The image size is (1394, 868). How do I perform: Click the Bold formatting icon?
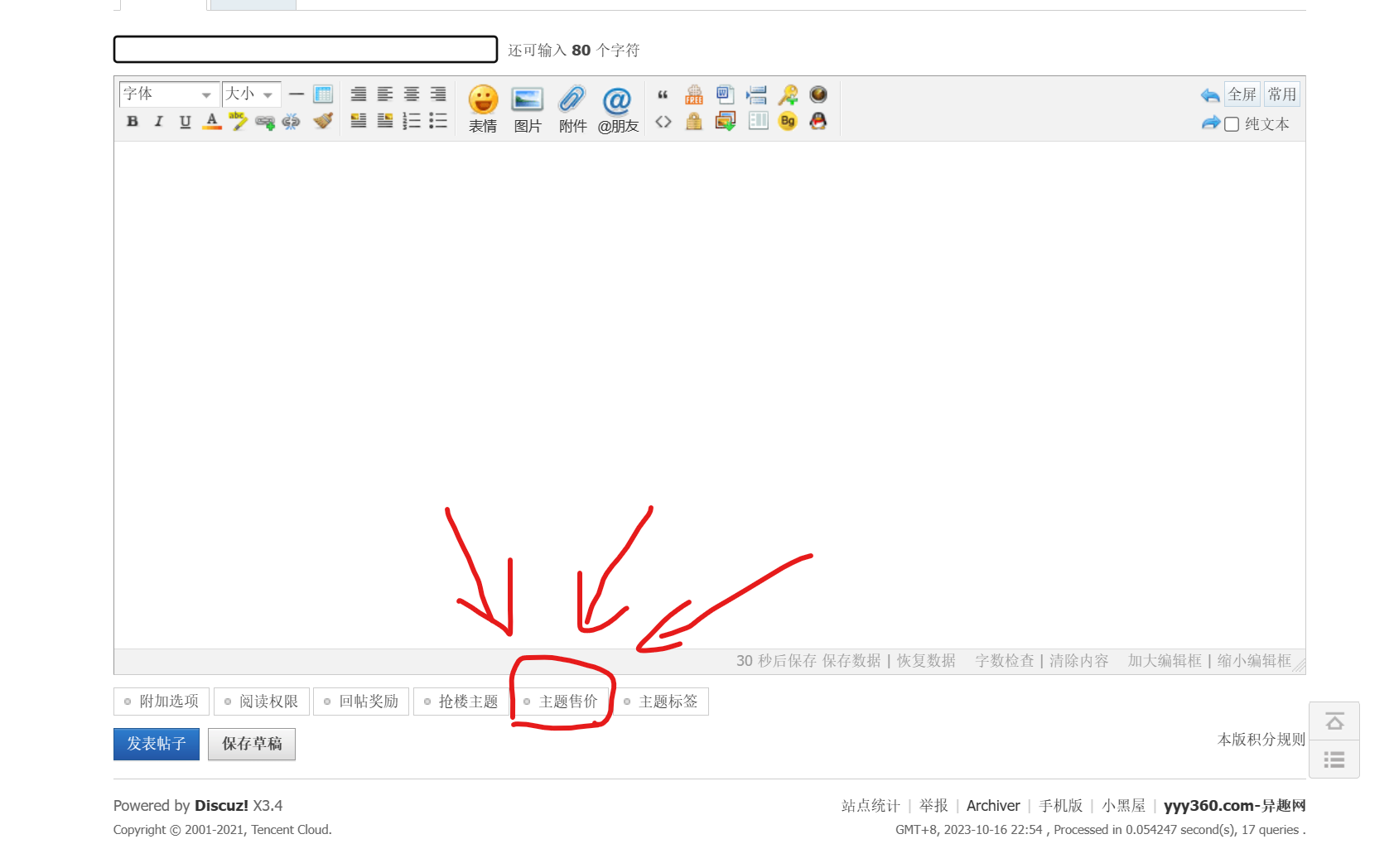click(133, 122)
